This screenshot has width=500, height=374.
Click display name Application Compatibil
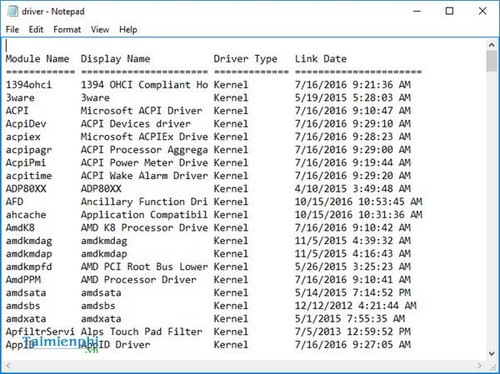144,215
